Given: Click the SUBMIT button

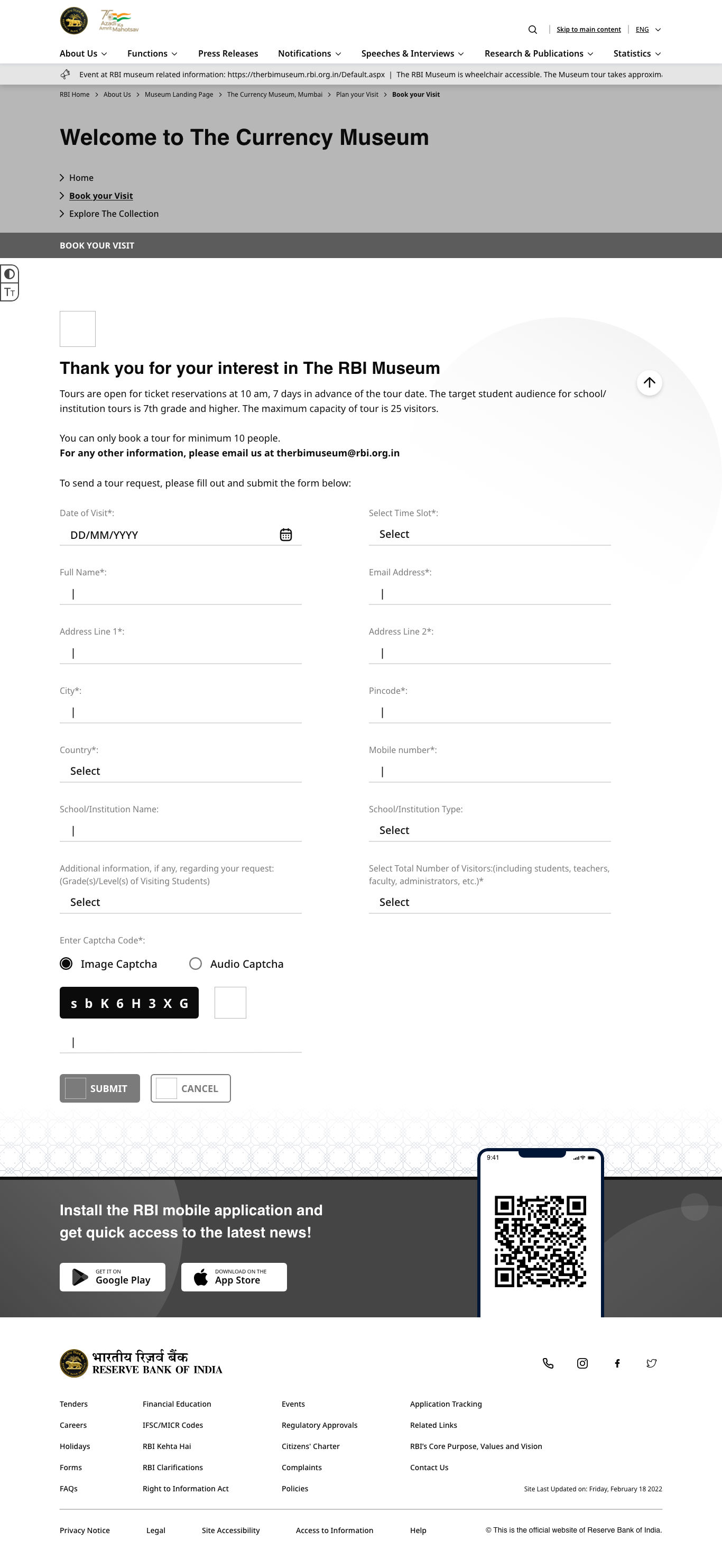Looking at the screenshot, I should pos(100,1088).
